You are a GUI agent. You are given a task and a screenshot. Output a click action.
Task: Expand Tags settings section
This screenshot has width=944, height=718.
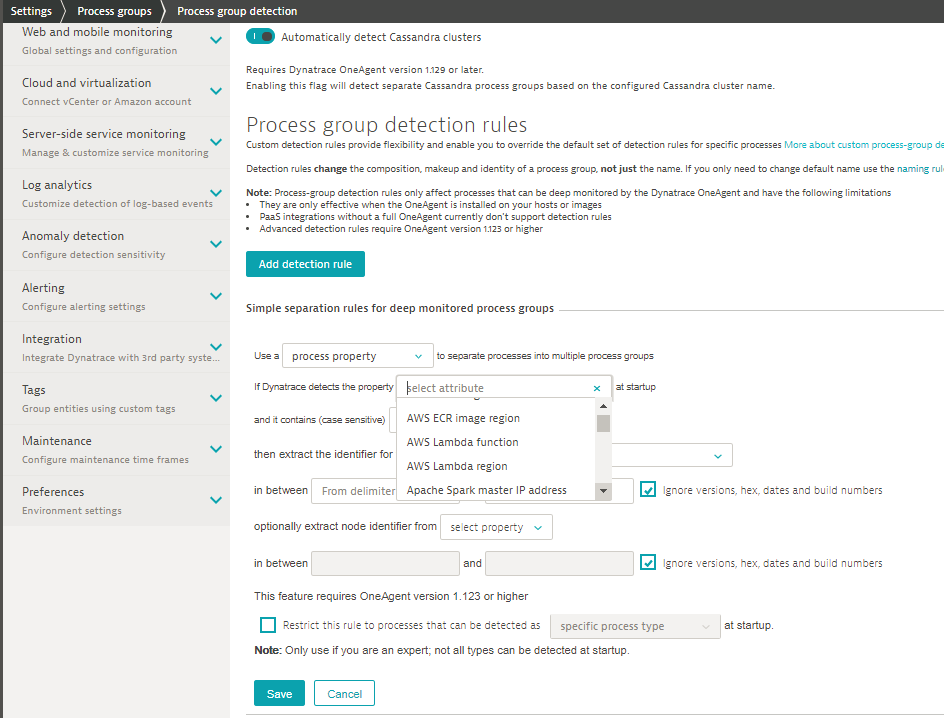216,398
